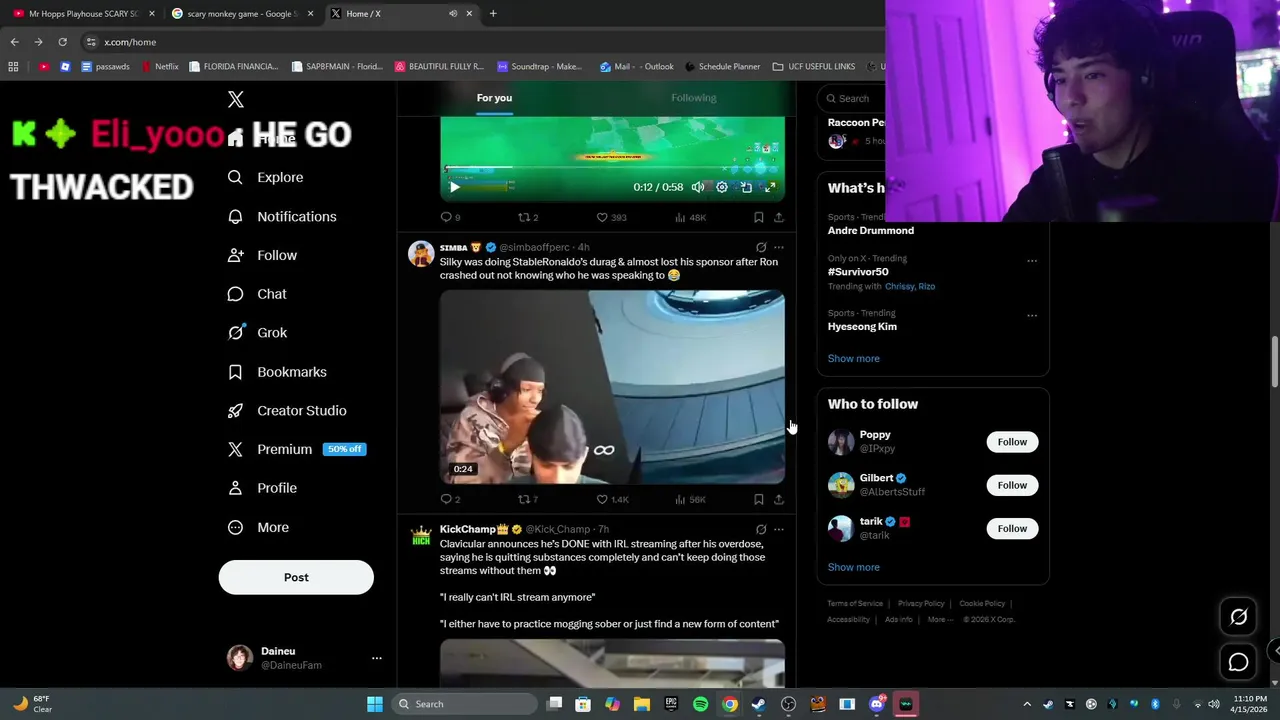1280x720 pixels.
Task: Open Spotify from the taskbar
Action: (700, 704)
